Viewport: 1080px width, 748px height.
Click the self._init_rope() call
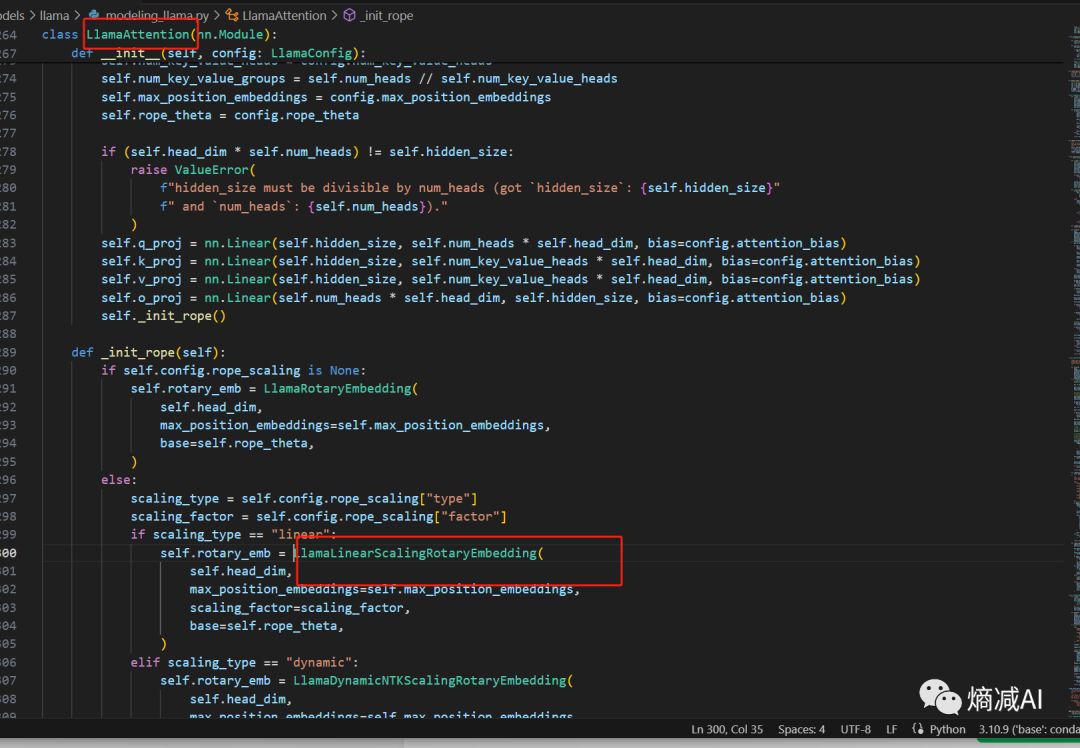(x=163, y=315)
